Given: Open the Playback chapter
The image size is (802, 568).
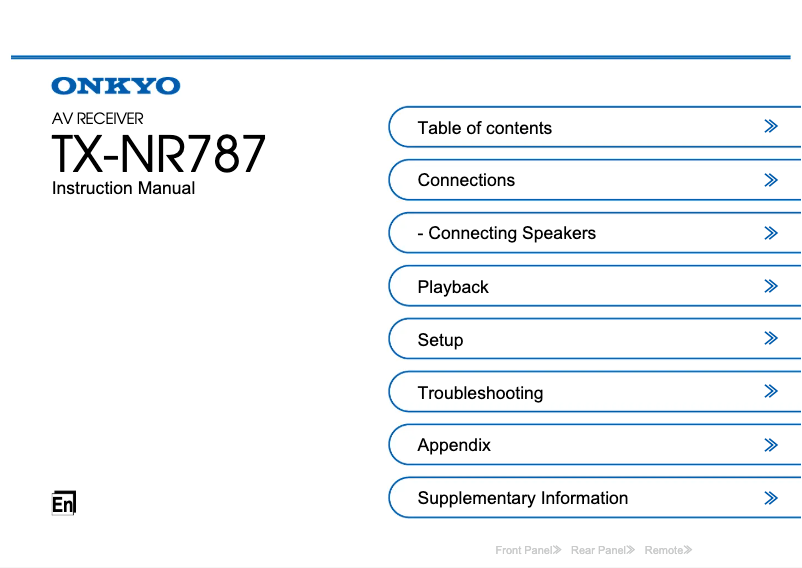Looking at the screenshot, I should pos(453,287).
